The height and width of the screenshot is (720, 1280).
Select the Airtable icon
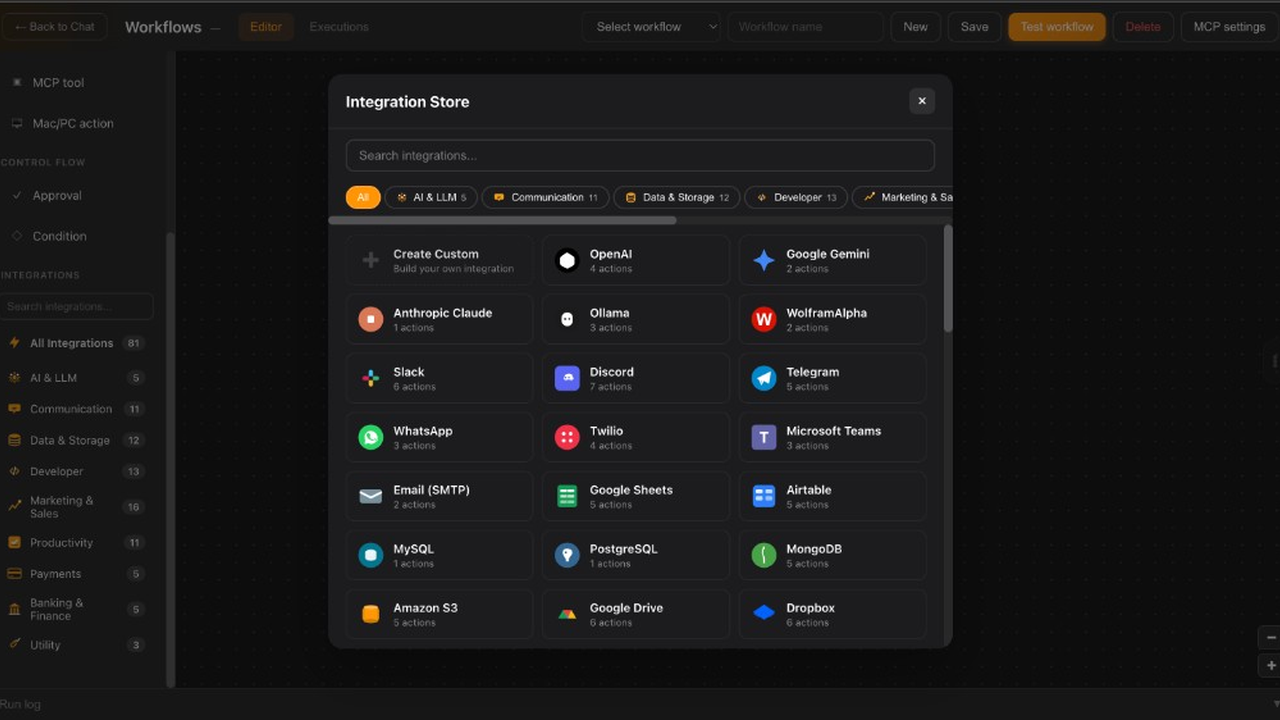click(x=764, y=497)
